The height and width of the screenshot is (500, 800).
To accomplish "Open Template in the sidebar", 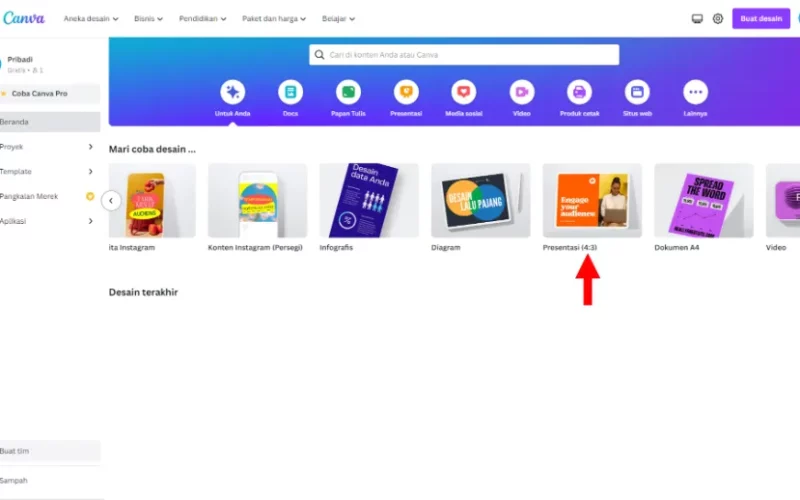I will (16, 171).
